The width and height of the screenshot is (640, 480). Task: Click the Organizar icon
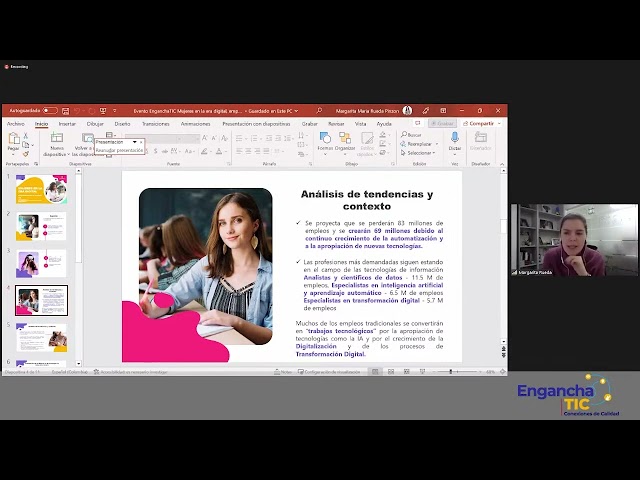[345, 138]
